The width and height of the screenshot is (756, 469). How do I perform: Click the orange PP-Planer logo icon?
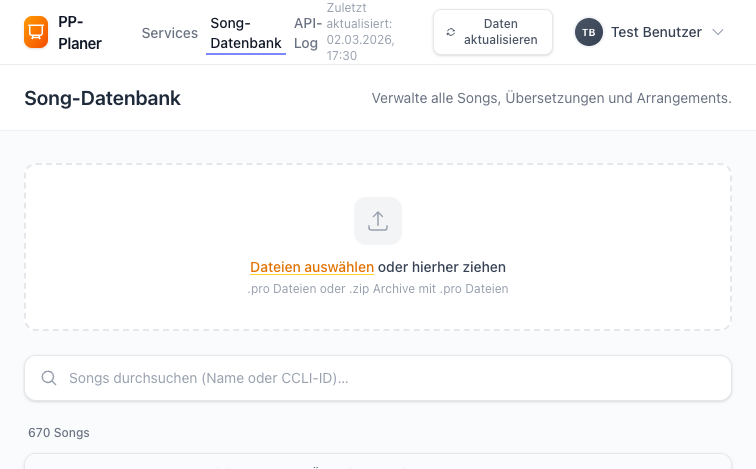(x=36, y=32)
